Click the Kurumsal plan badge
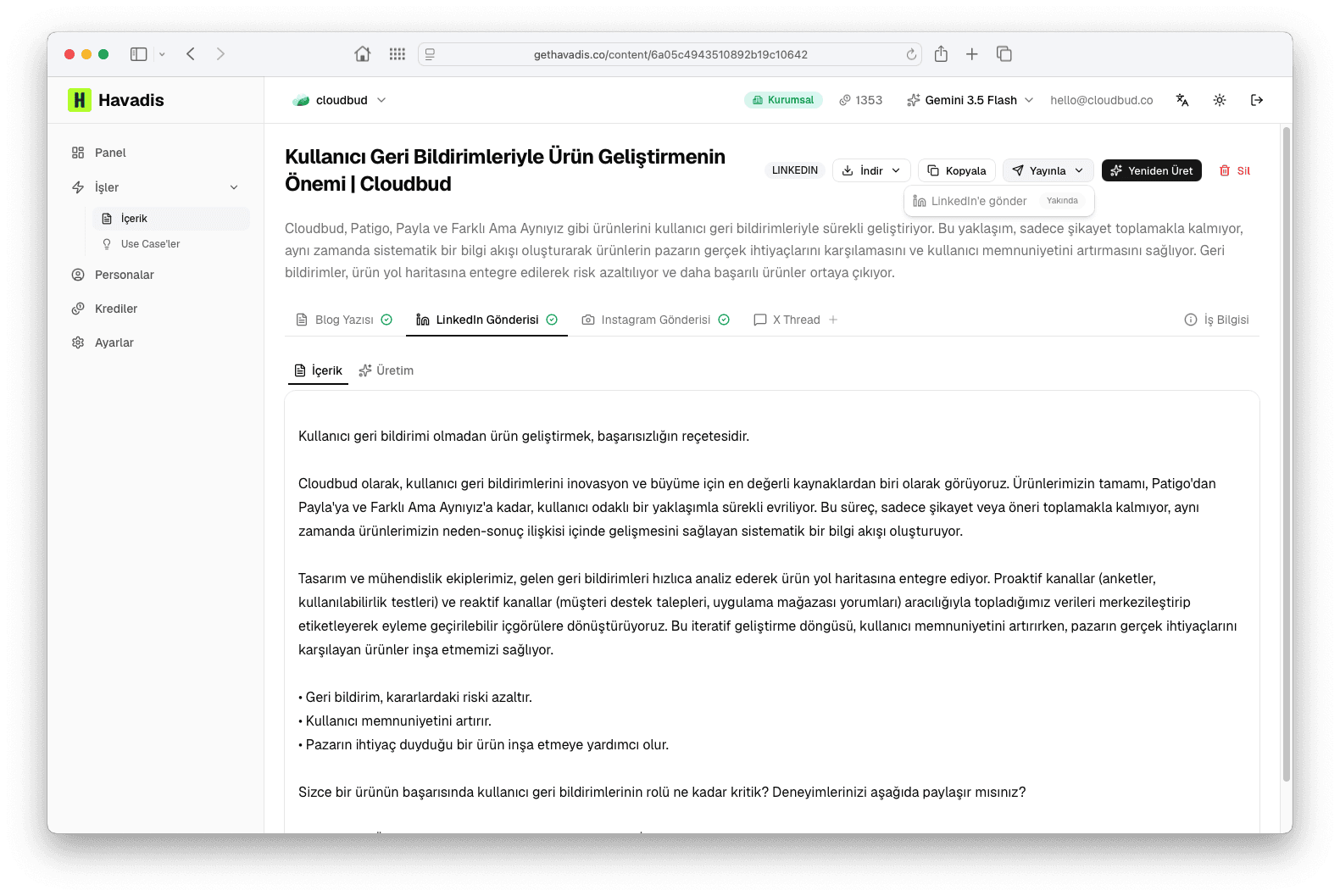This screenshot has width=1340, height=896. [x=783, y=100]
